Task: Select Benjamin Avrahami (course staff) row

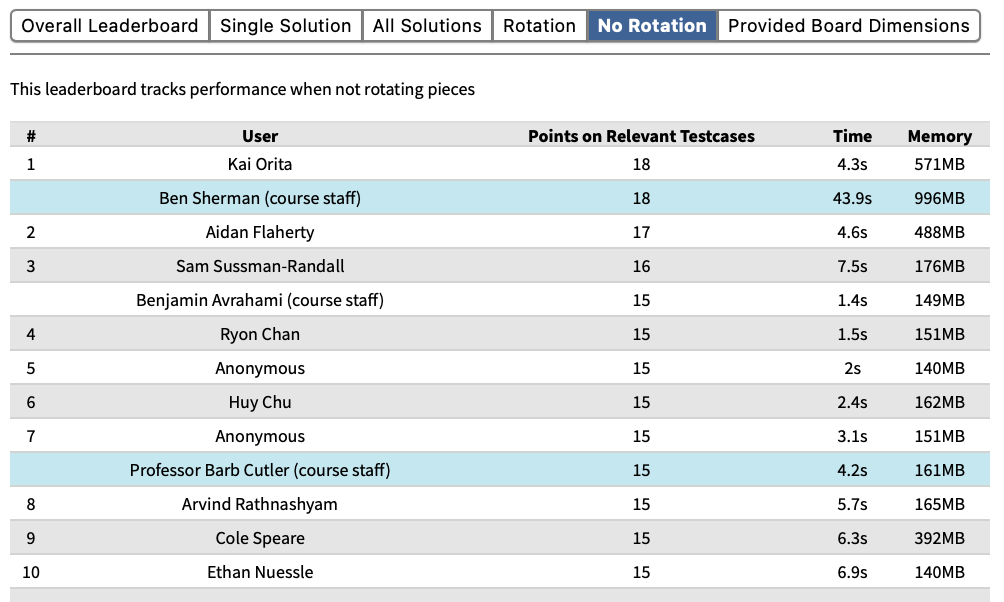Action: click(260, 300)
